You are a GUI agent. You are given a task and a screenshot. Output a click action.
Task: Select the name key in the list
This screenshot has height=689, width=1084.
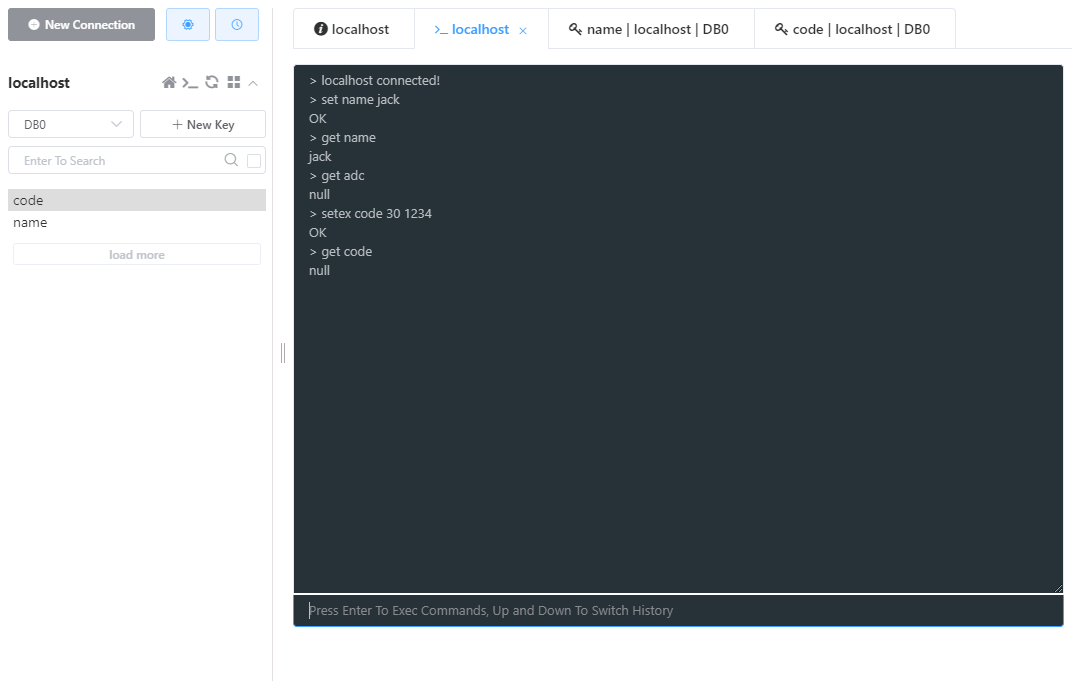[137, 223]
